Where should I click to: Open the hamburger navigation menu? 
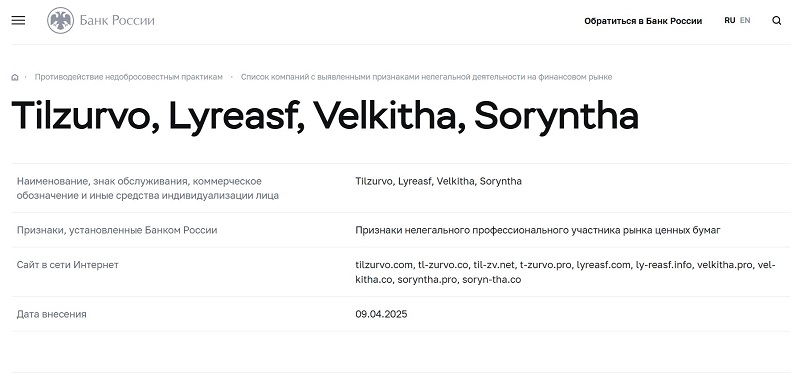point(18,20)
